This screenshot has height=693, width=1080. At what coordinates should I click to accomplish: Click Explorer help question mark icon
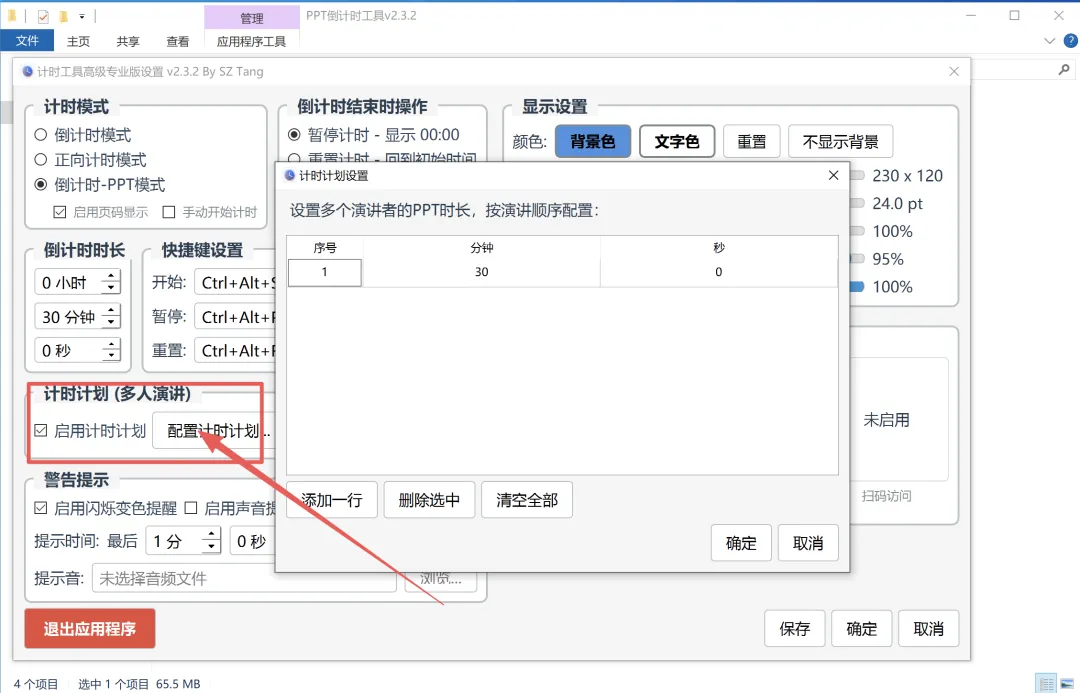[1071, 41]
